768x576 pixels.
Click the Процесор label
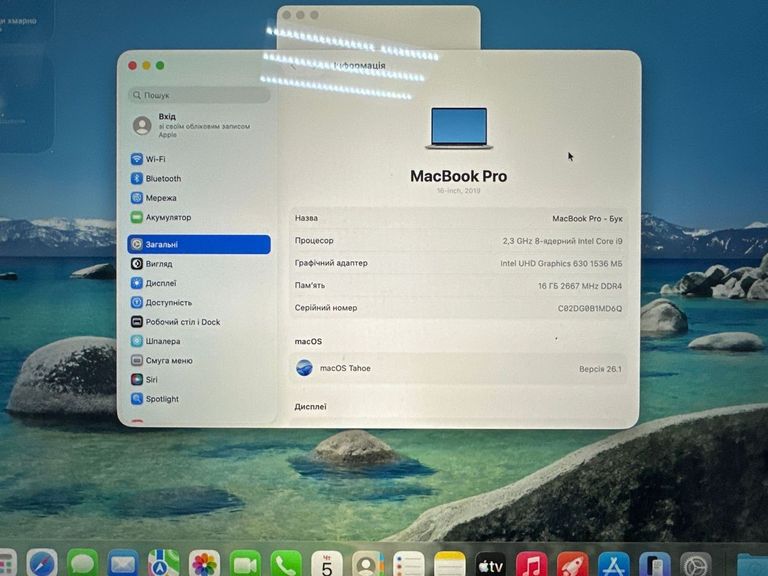314,240
